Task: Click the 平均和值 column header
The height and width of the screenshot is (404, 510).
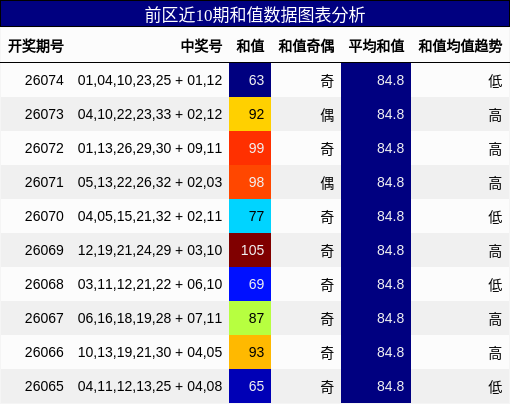Action: (x=376, y=46)
